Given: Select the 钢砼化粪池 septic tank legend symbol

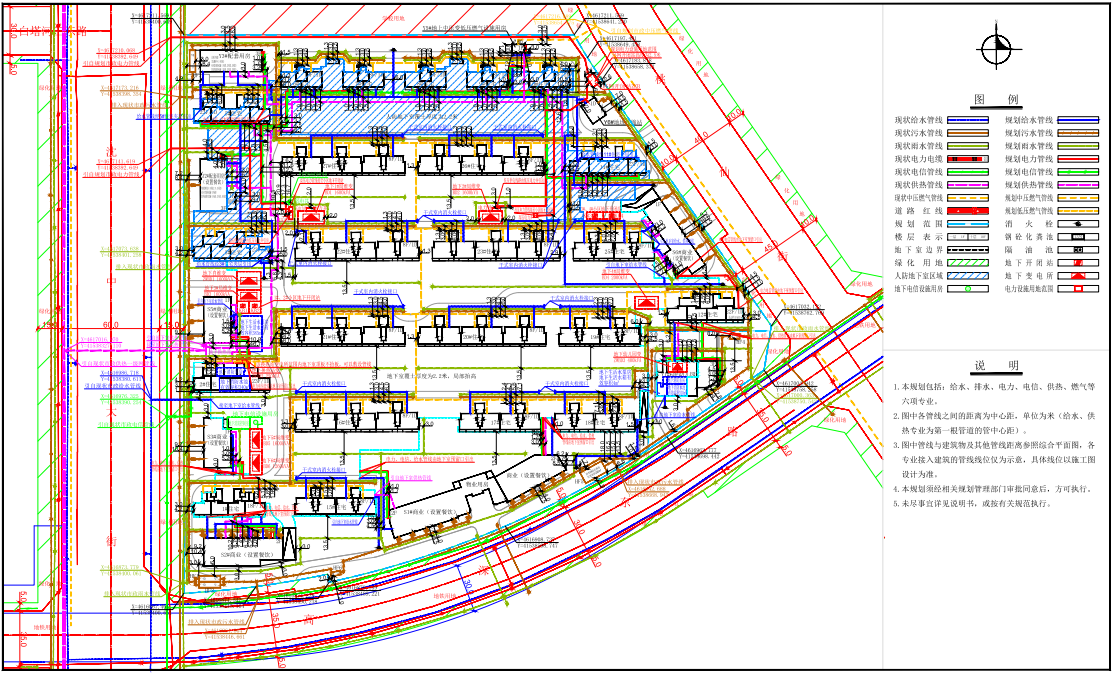Looking at the screenshot, I should point(1079,237).
